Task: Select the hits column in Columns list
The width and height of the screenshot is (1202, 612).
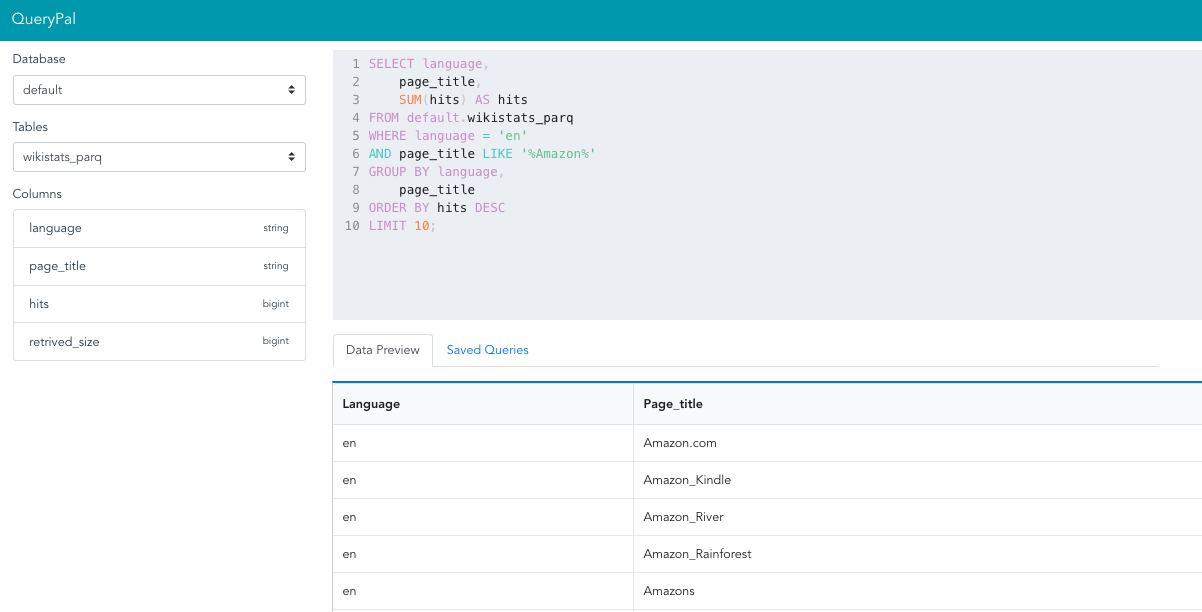Action: (x=159, y=304)
